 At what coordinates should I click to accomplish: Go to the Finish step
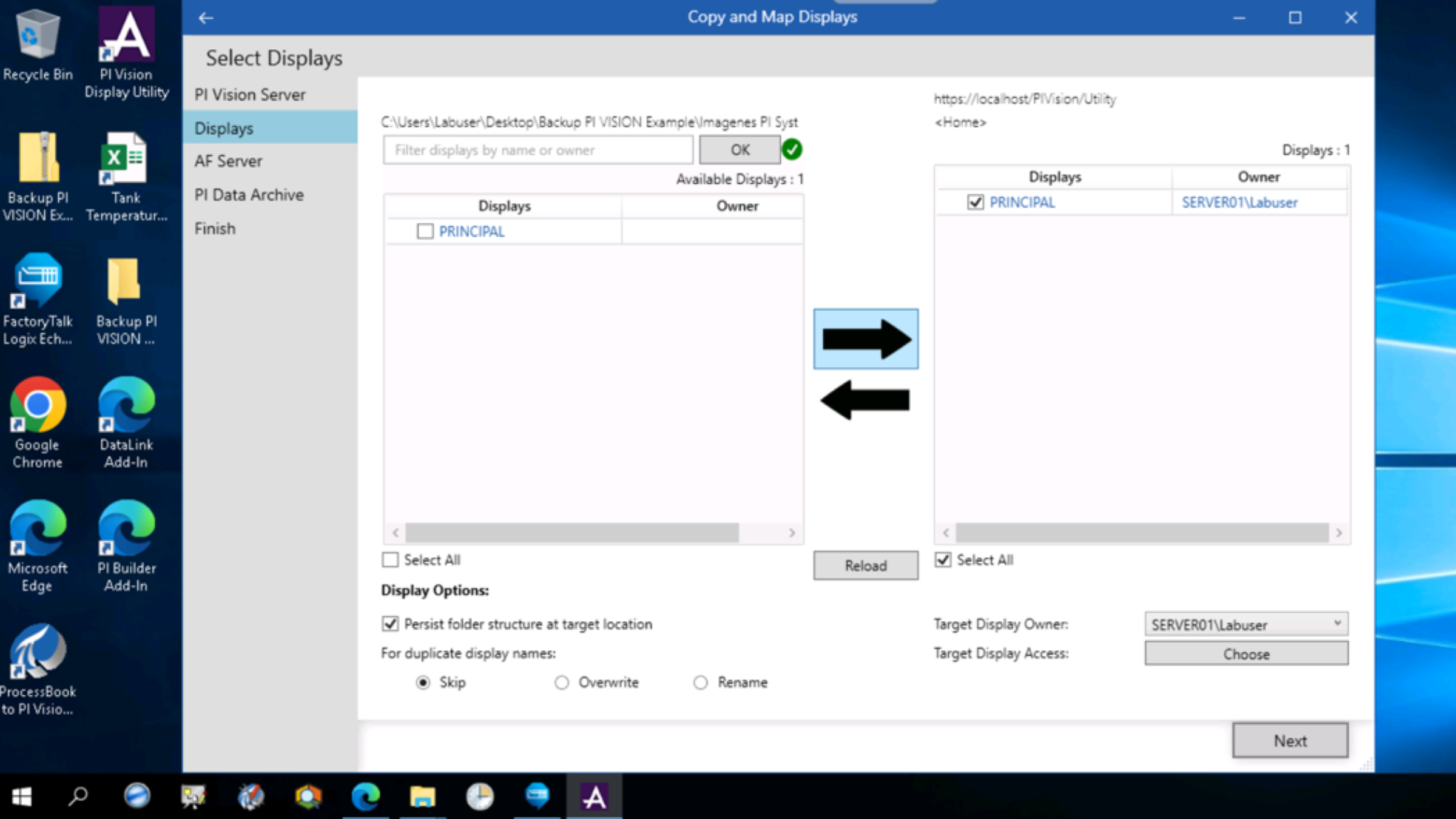tap(270, 229)
